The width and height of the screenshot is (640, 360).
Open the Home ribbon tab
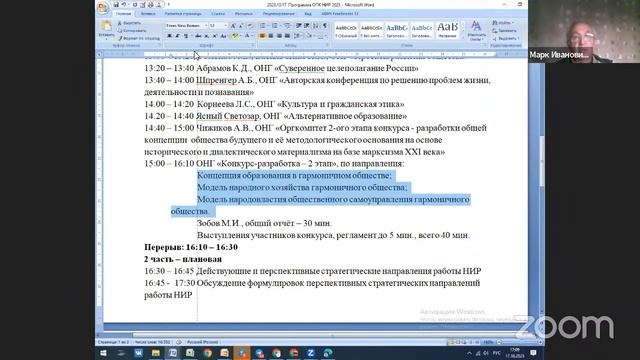point(123,14)
